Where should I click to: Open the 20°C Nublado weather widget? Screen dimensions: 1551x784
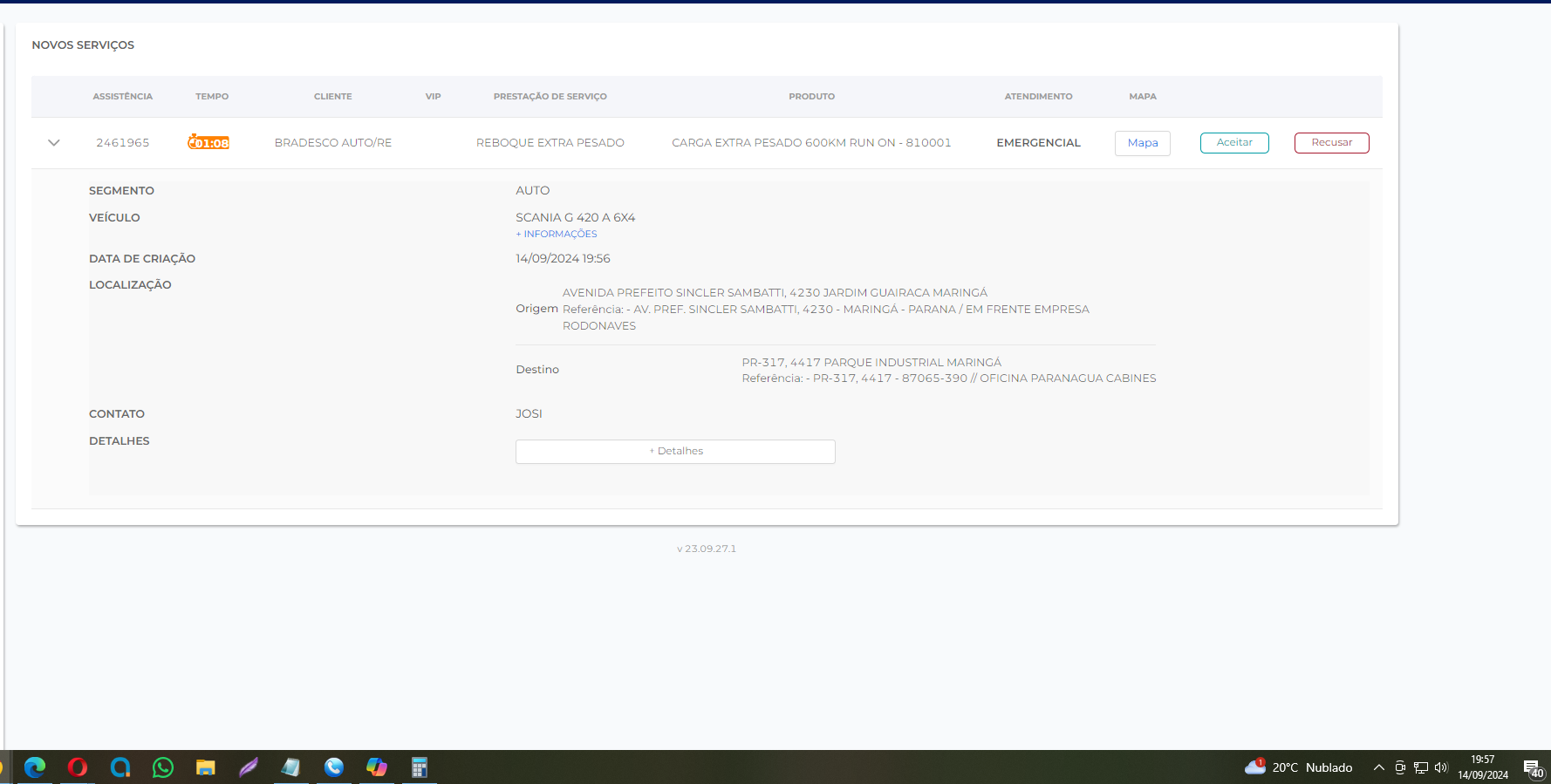1299,767
